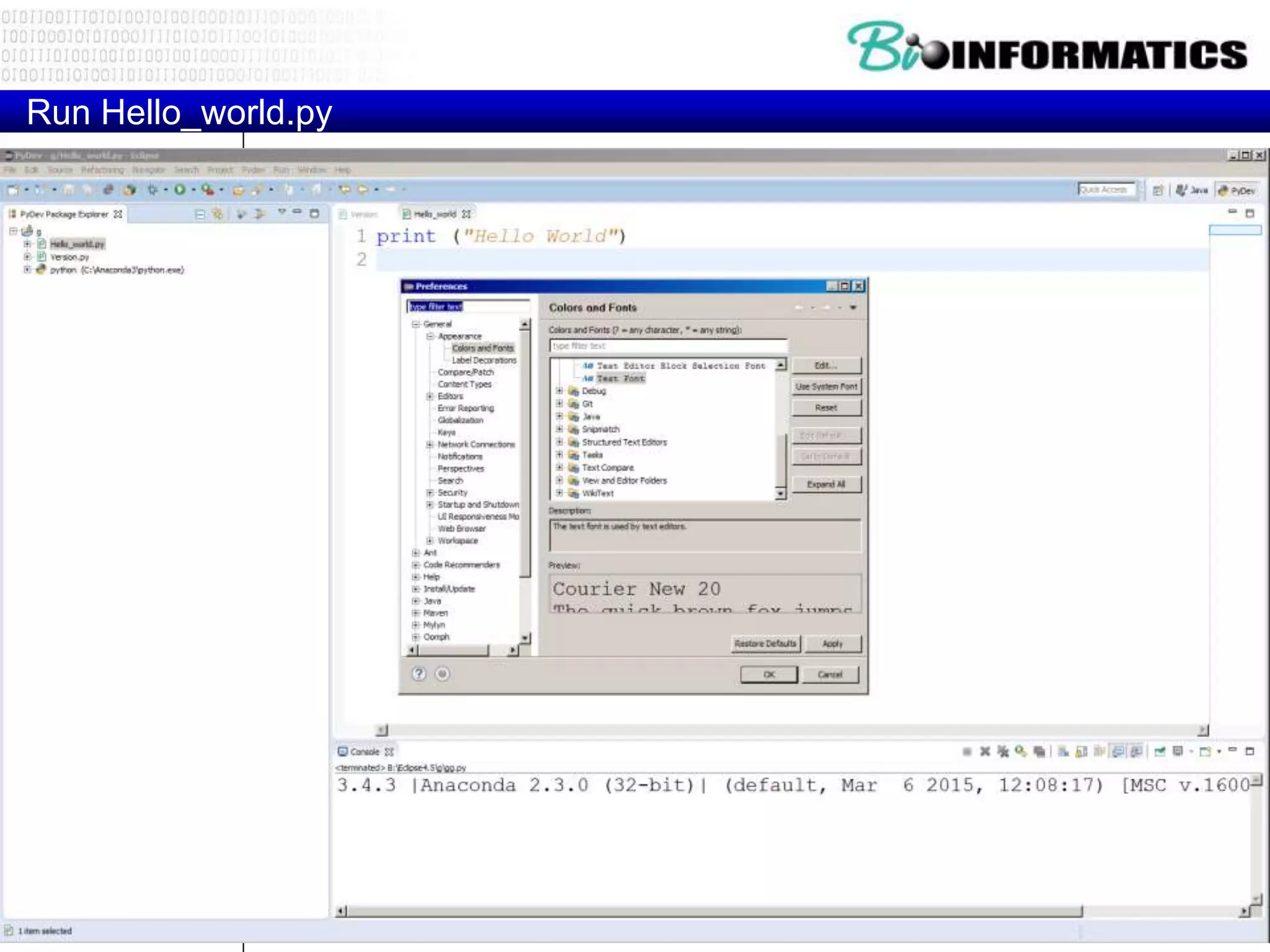Open the Run menu
This screenshot has width=1270, height=952.
point(282,170)
